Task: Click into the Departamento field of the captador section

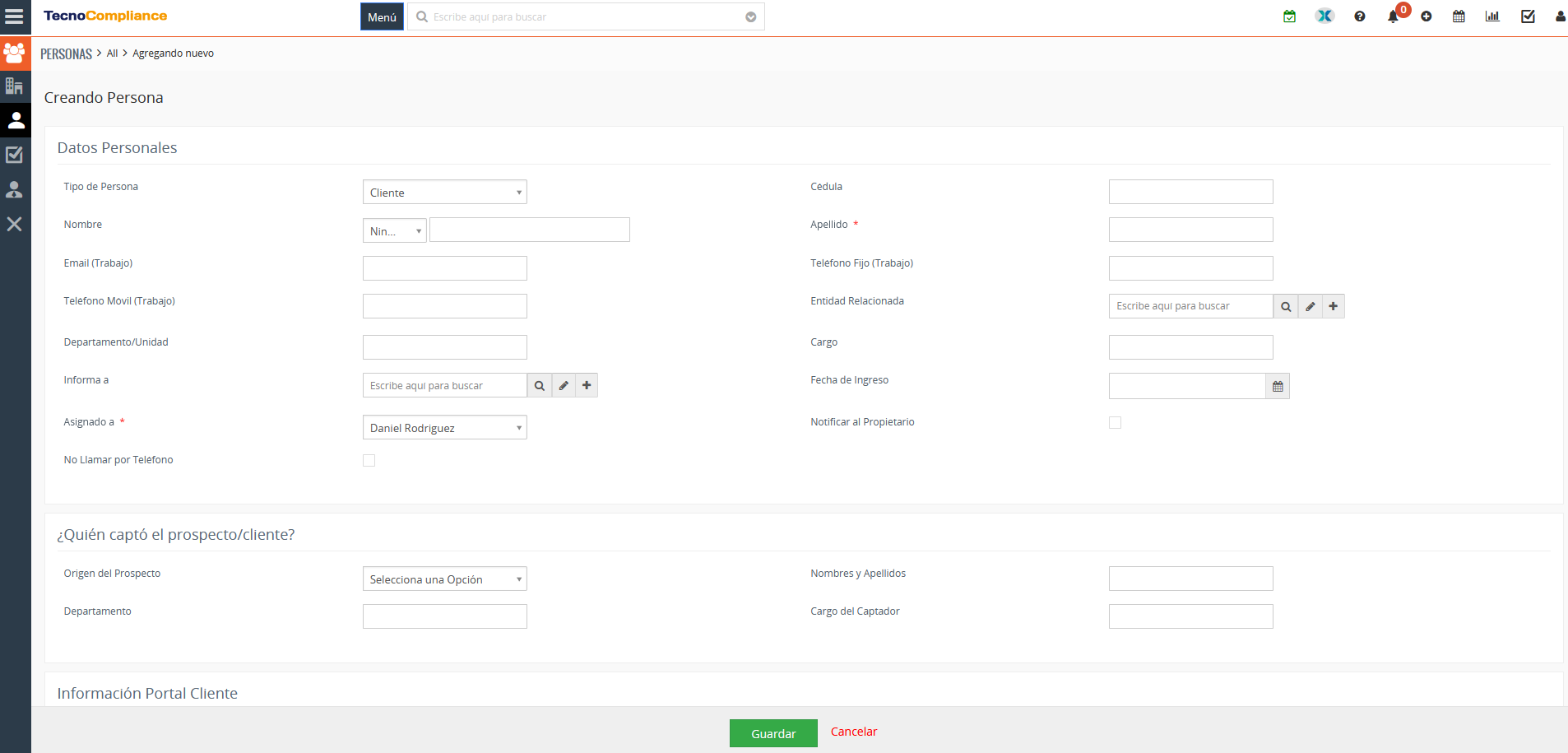Action: [x=444, y=616]
